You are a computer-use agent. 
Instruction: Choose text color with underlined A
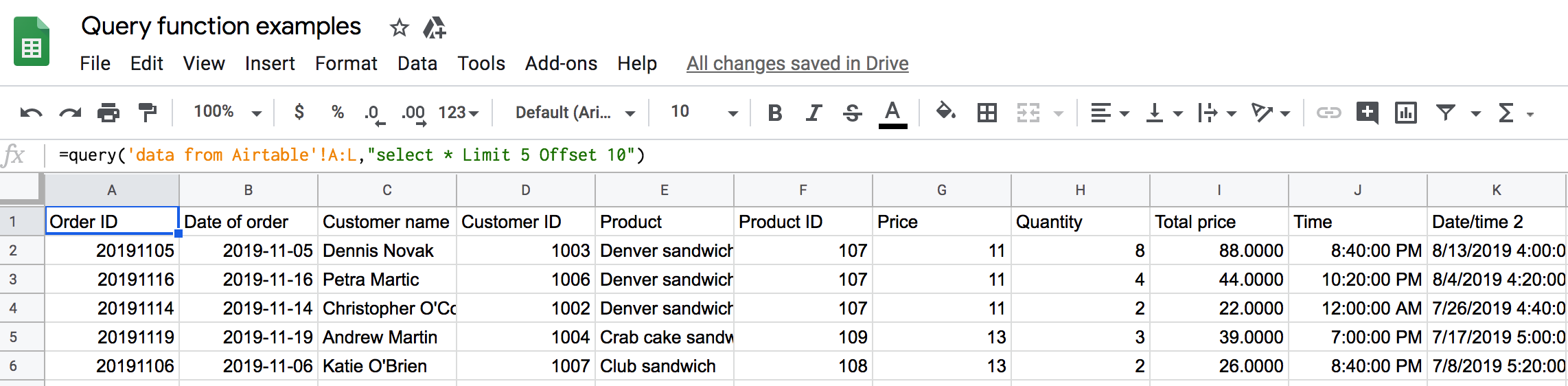coord(892,113)
